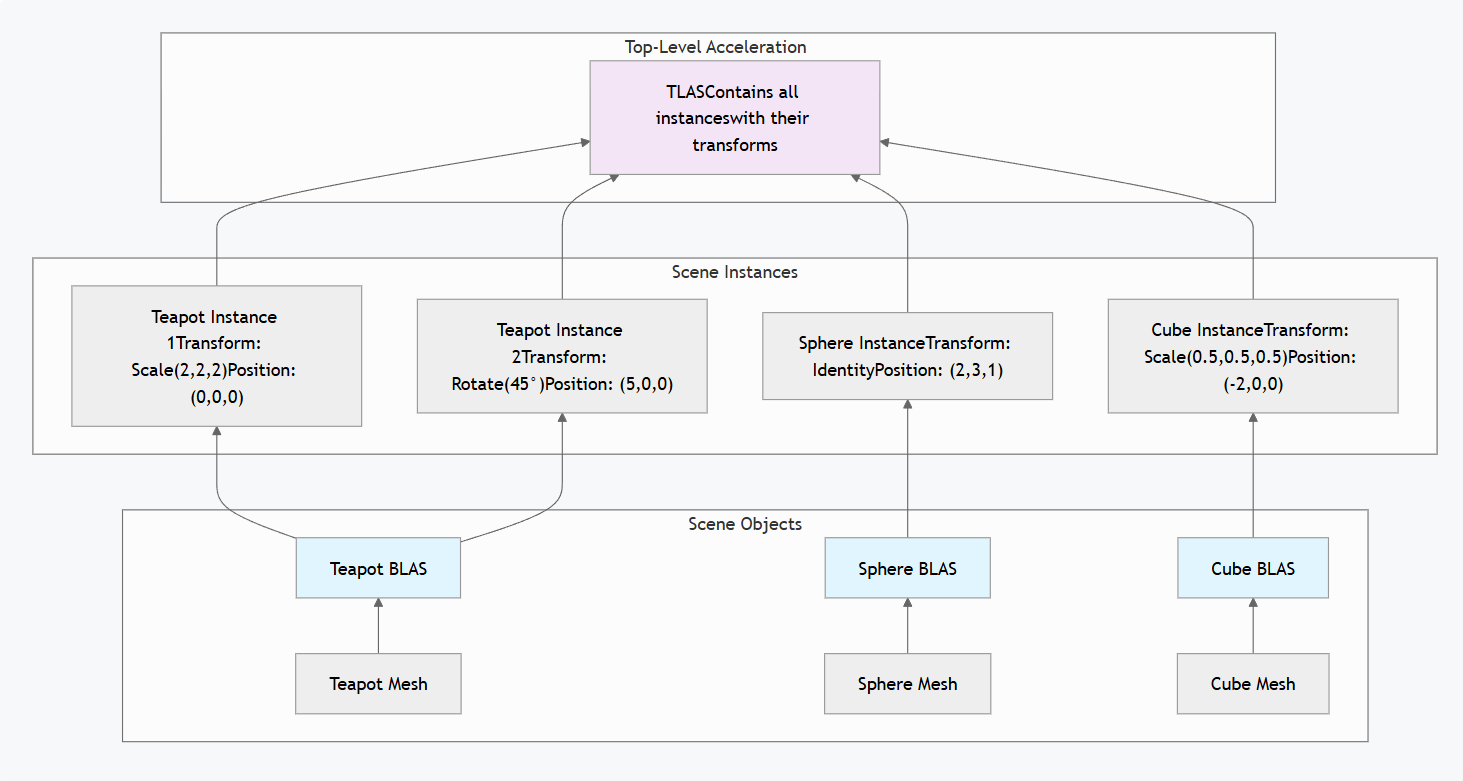Click the Cube Instance transform node
1463x781 pixels.
click(x=1252, y=356)
